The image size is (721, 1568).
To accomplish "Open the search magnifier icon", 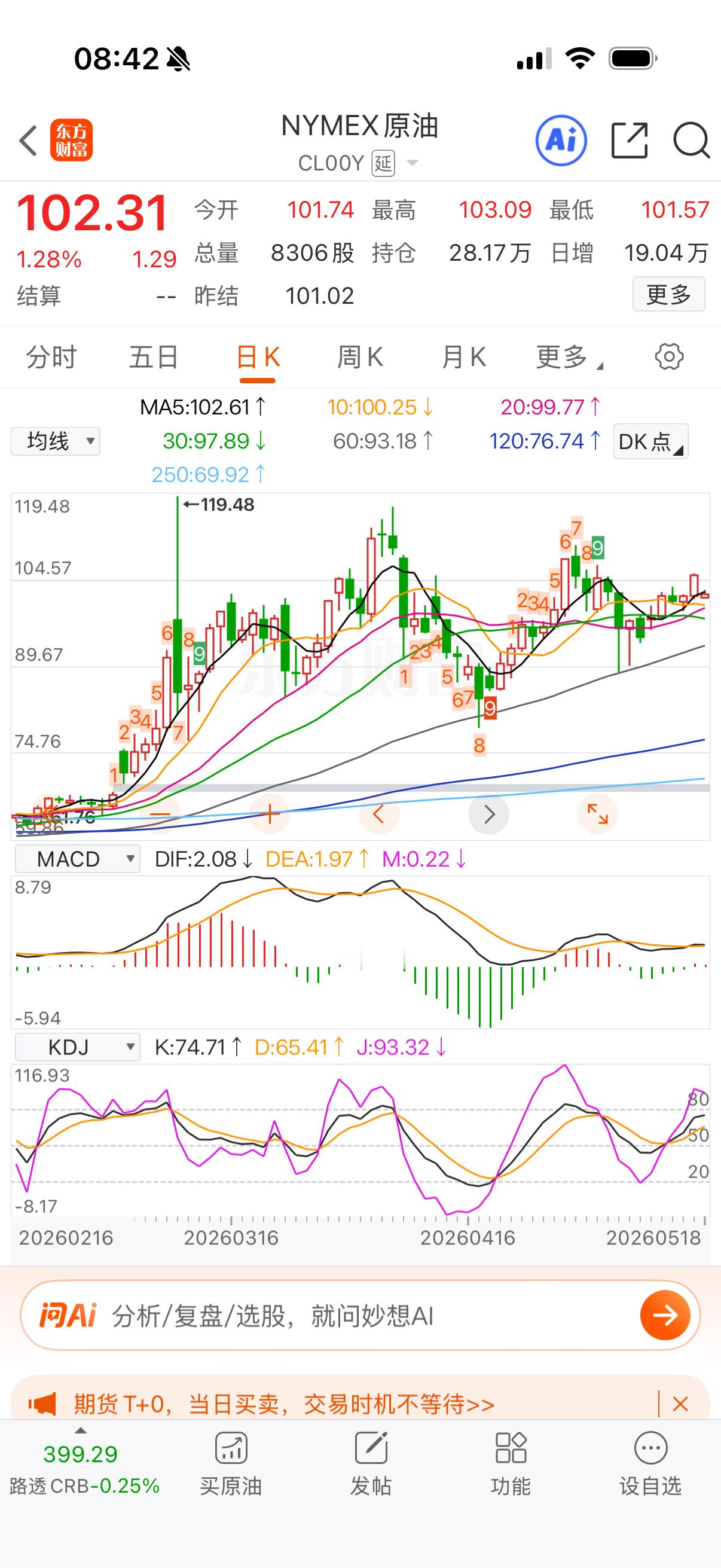I will pos(692,141).
